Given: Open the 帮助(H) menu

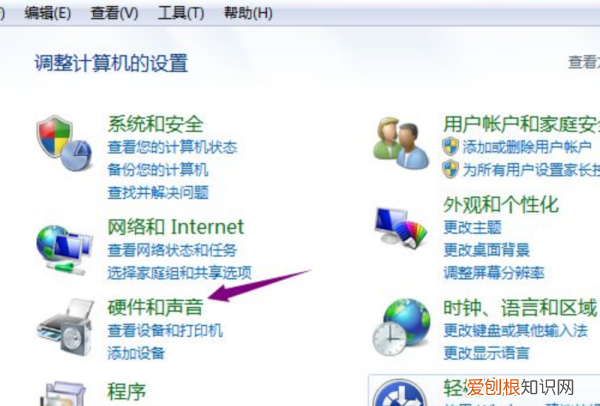Looking at the screenshot, I should (248, 13).
